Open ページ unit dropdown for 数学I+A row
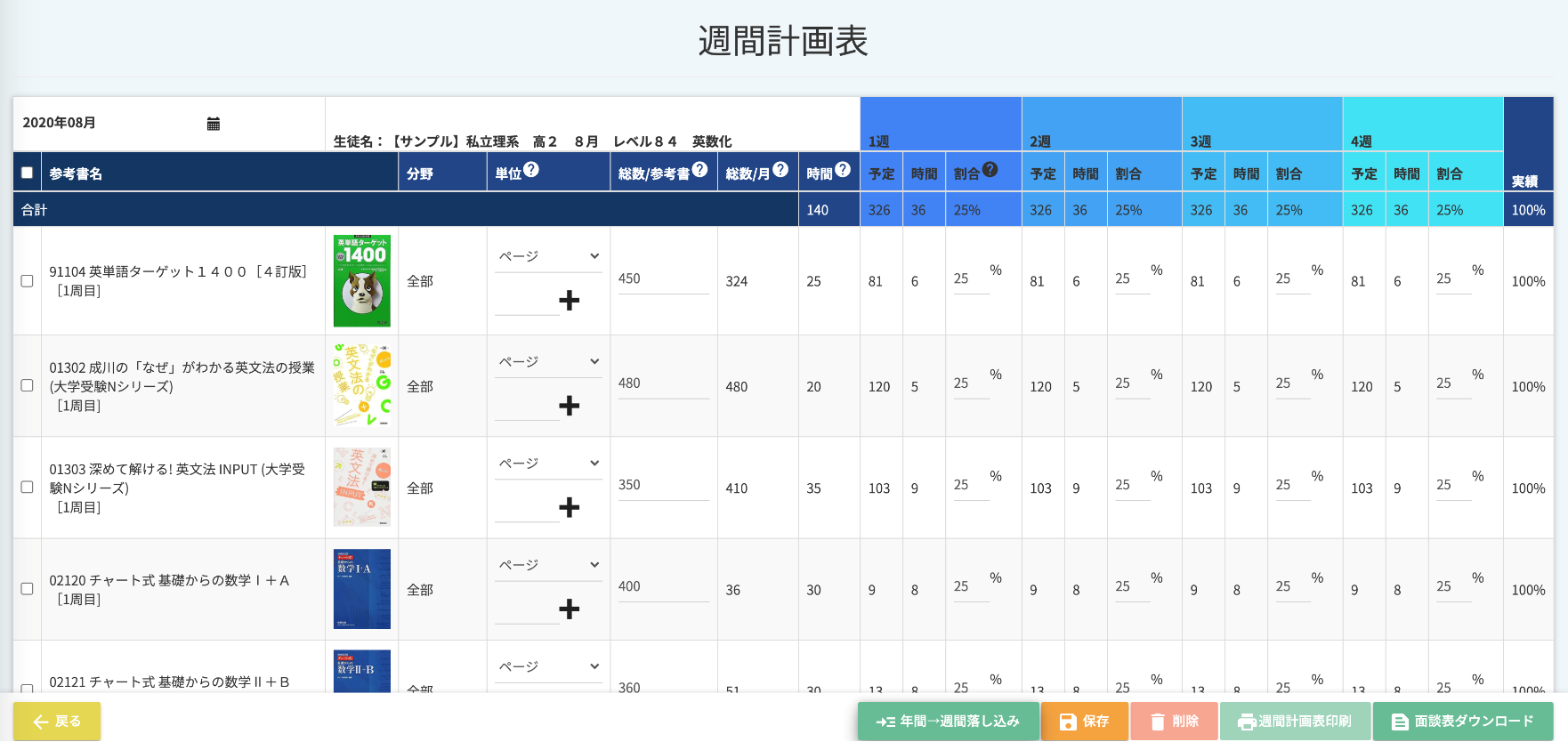Image resolution: width=1568 pixels, height=742 pixels. pos(548,565)
